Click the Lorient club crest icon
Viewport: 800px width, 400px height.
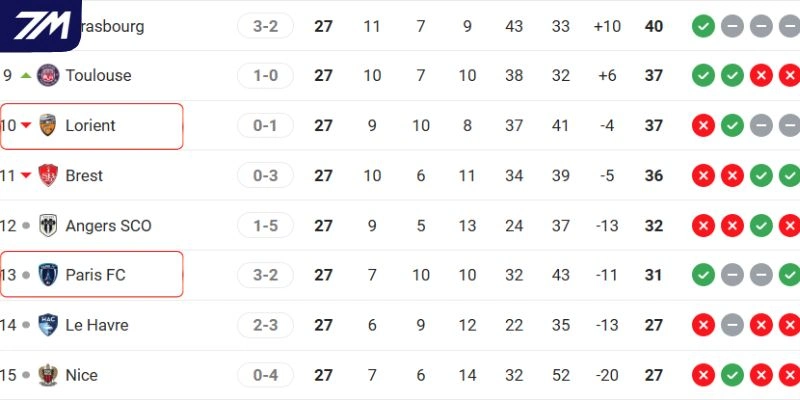[47, 125]
